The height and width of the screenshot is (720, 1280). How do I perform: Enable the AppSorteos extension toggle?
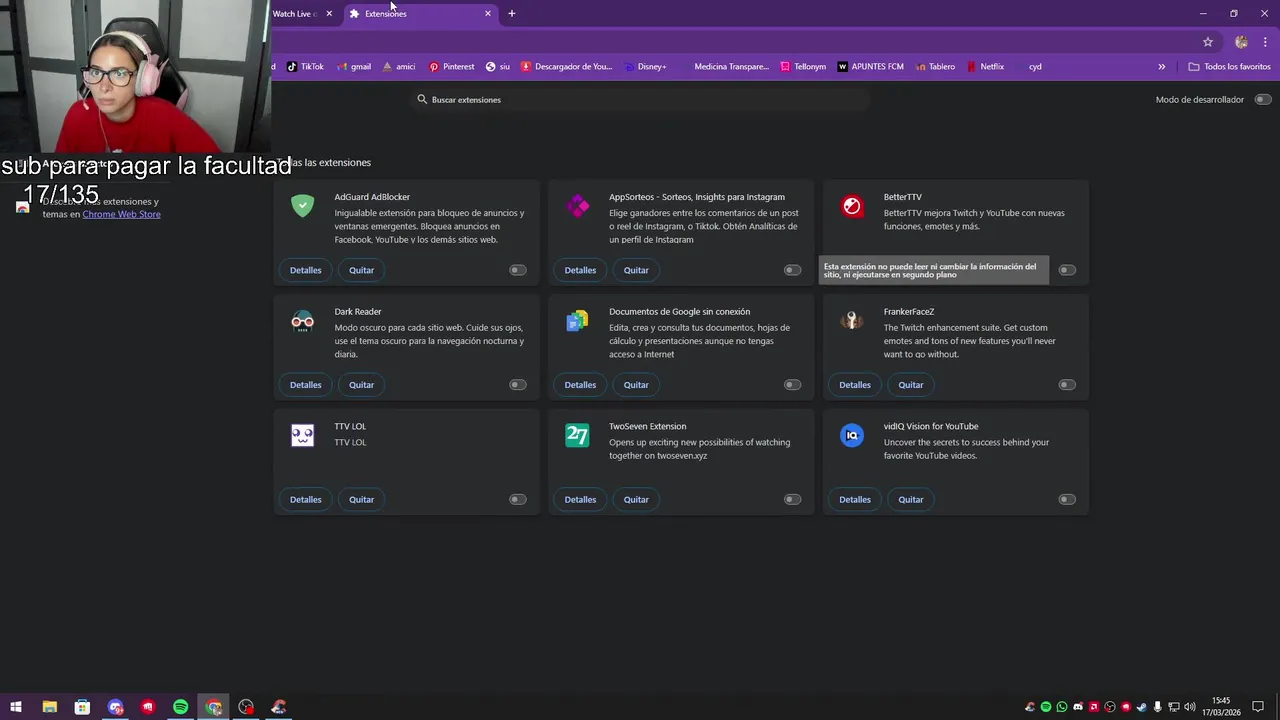[x=792, y=270]
